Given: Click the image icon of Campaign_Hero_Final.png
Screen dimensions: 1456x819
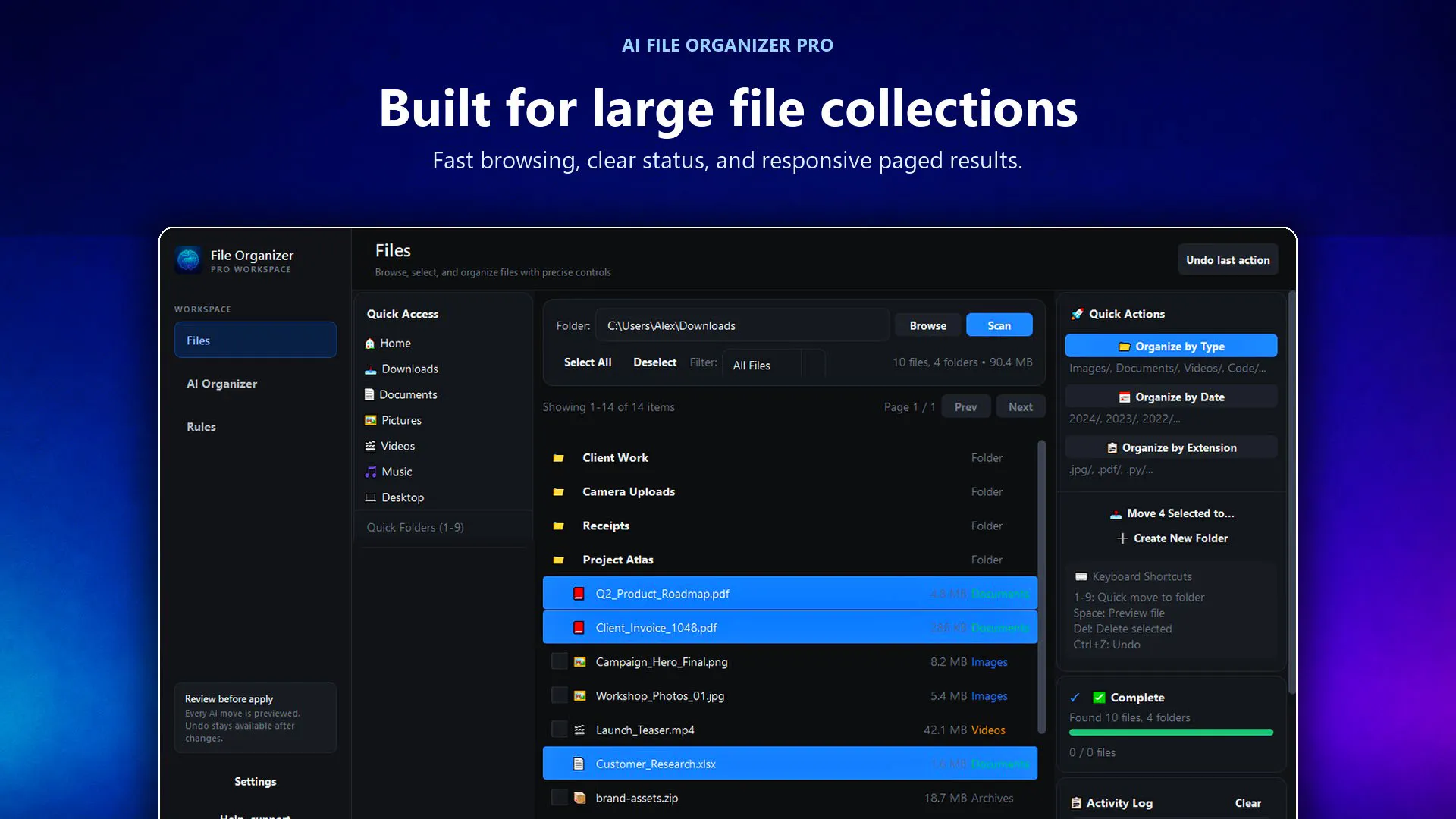Looking at the screenshot, I should pos(579,662).
